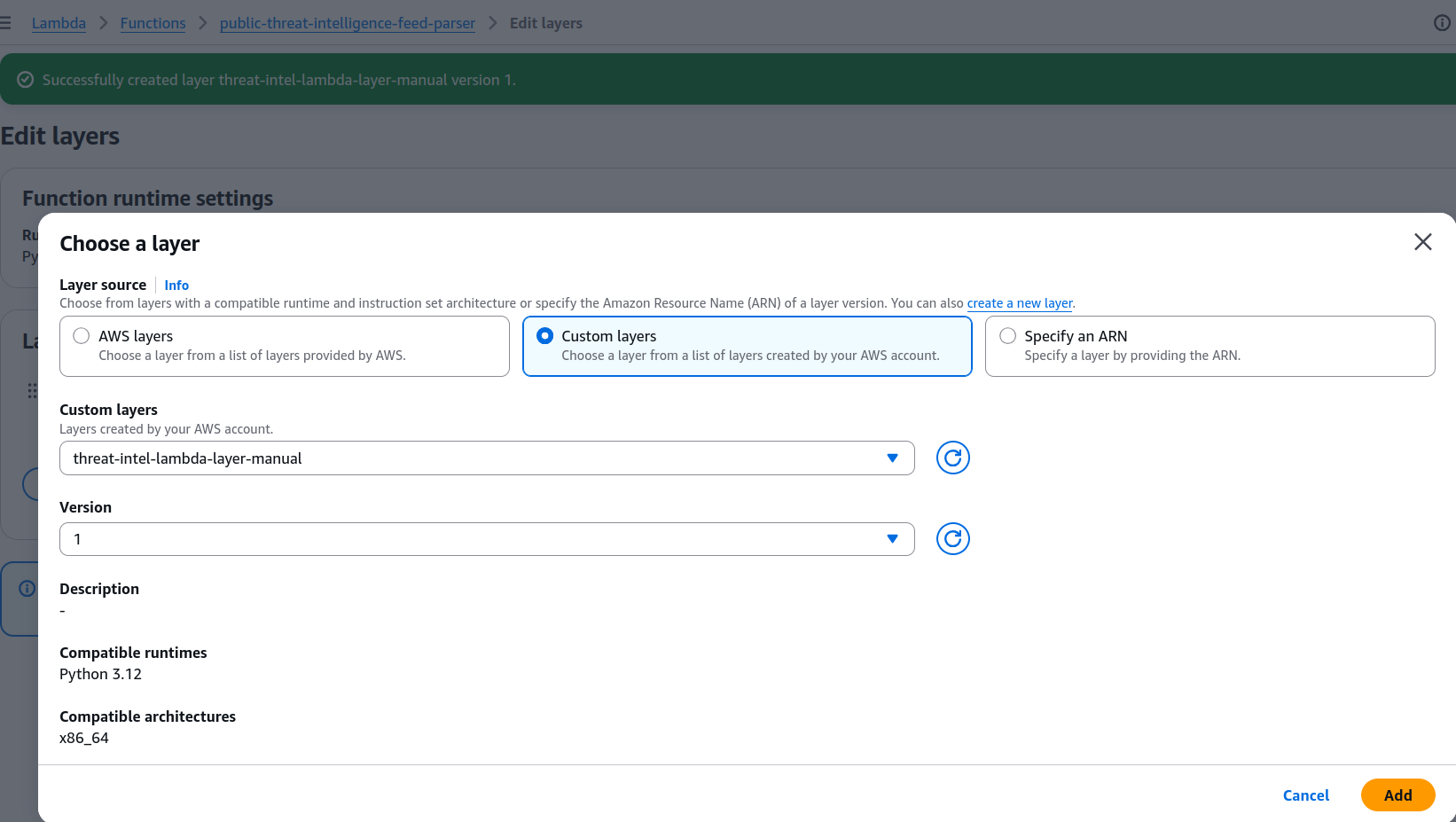
Task: Go to the Functions breadcrumb
Action: [x=153, y=23]
